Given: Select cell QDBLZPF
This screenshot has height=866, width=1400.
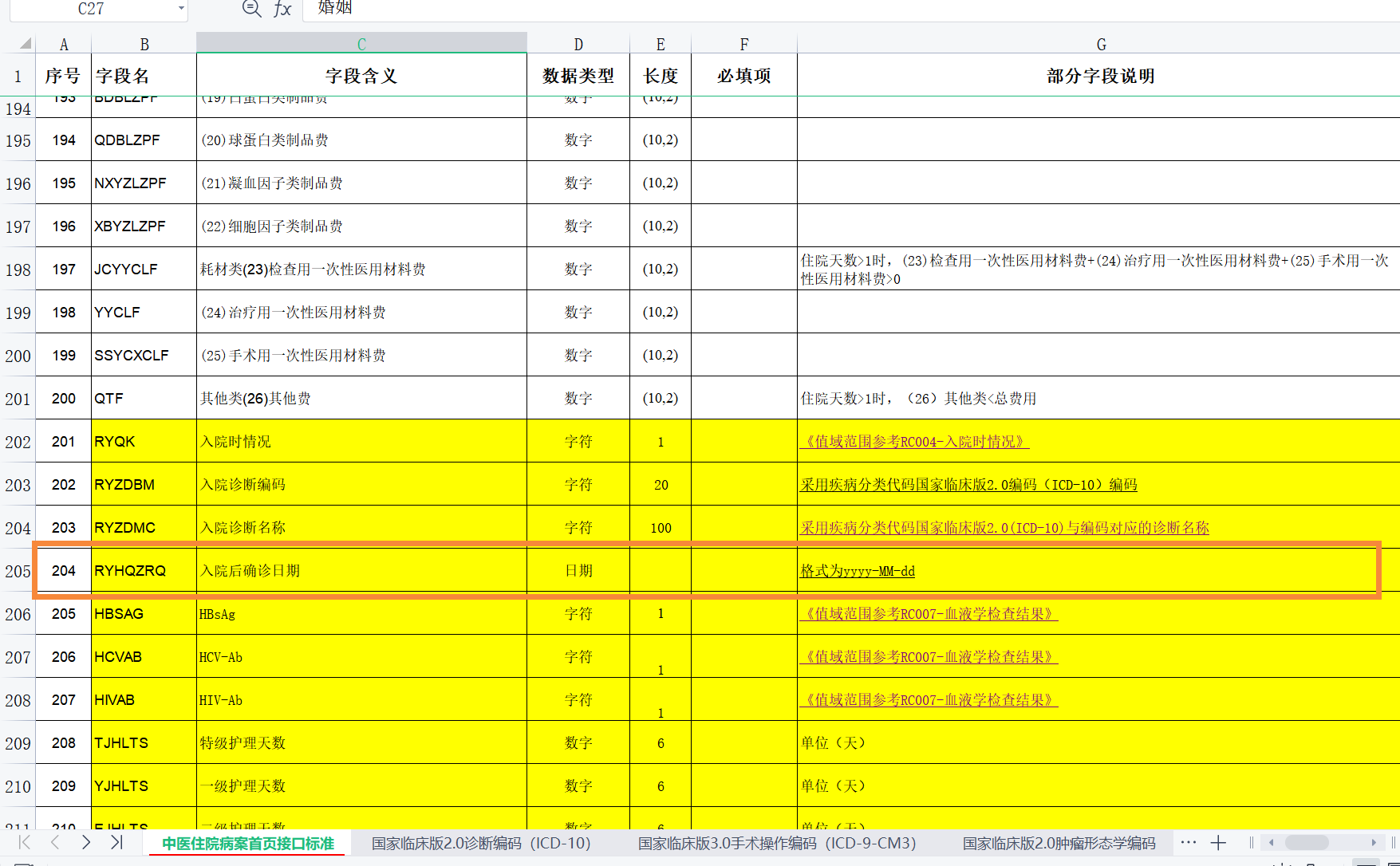Looking at the screenshot, I should pyautogui.click(x=144, y=140).
